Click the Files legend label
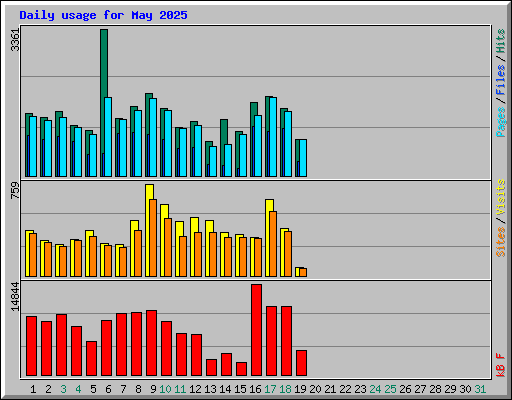Viewport: 512px width, 400px height. (x=501, y=80)
